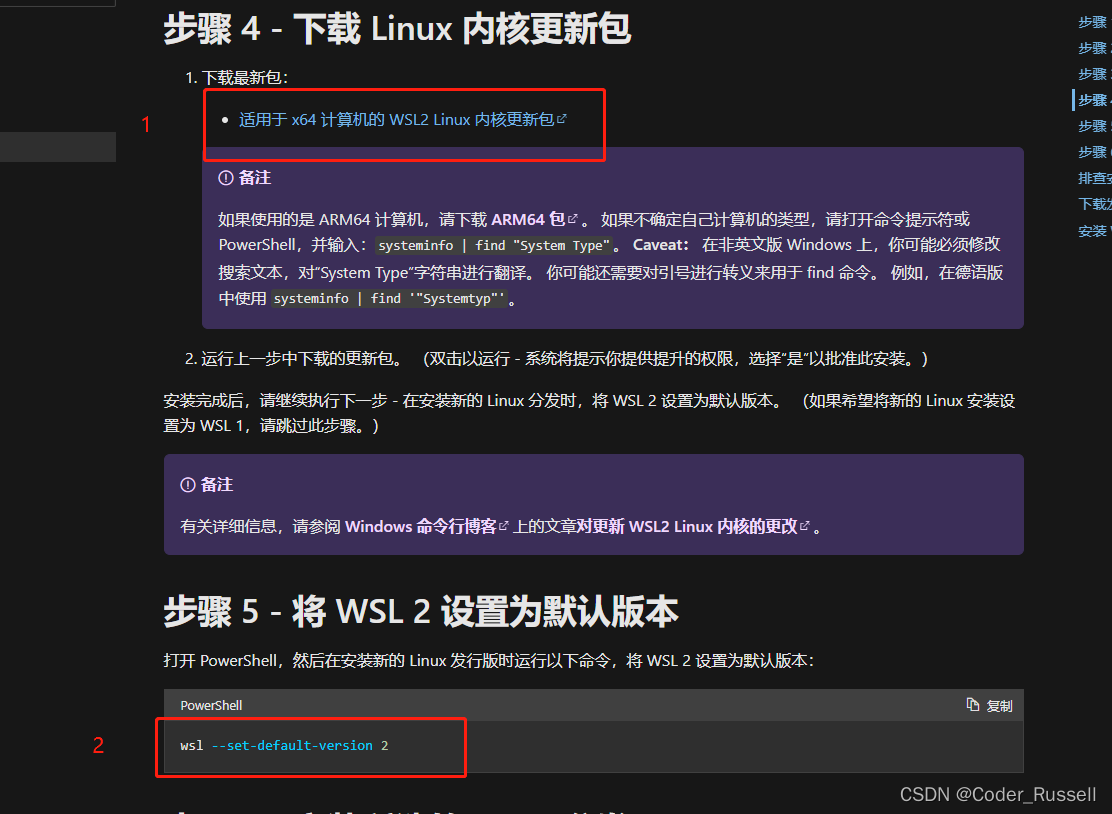Screen dimensions: 1112x814
Task: Jump to the 安装 section in the page outline
Action: pyautogui.click(x=1094, y=230)
